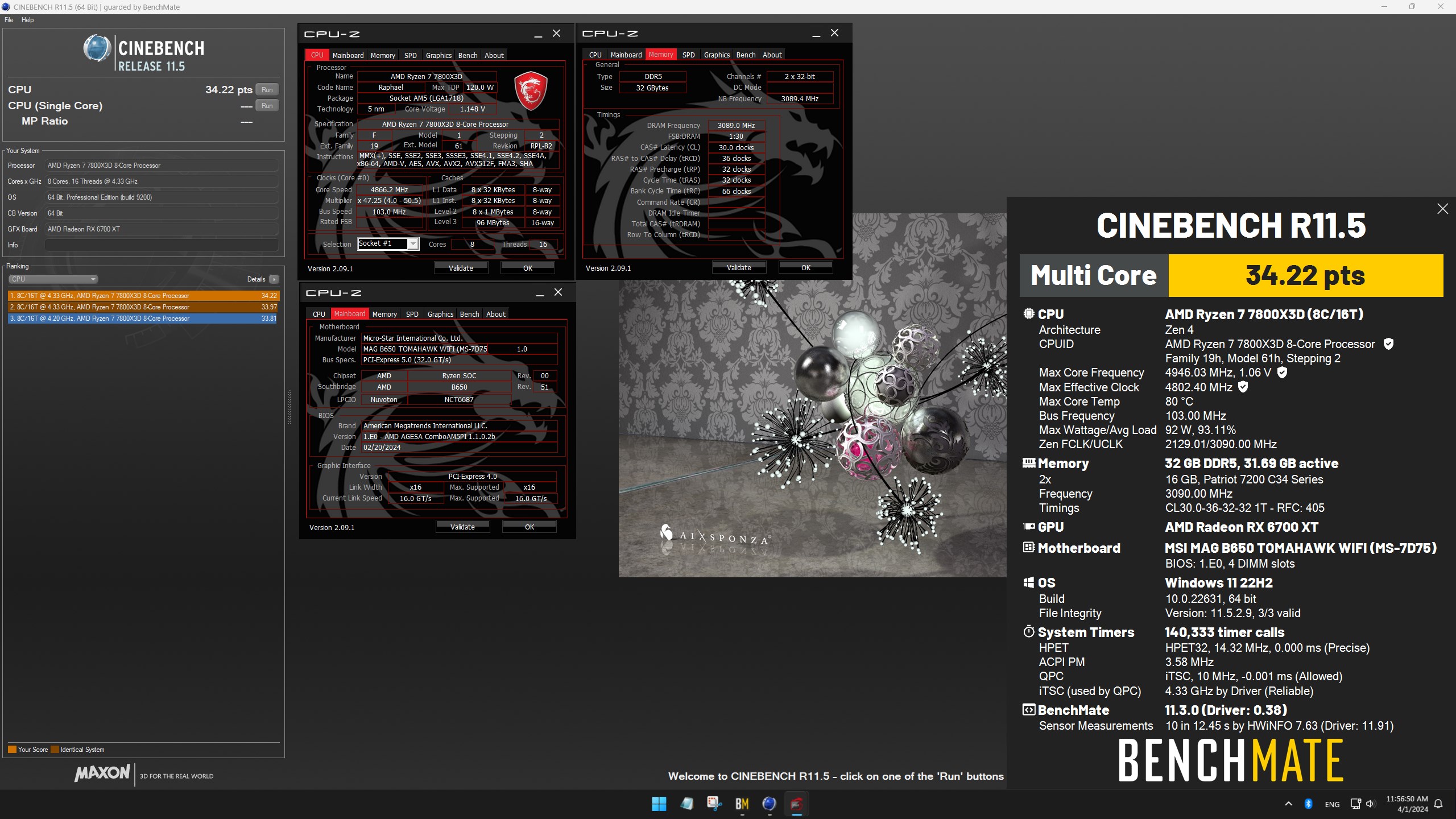Screen dimensions: 1456x819
Task: Click the Your Score legend swatch
Action: click(12, 749)
